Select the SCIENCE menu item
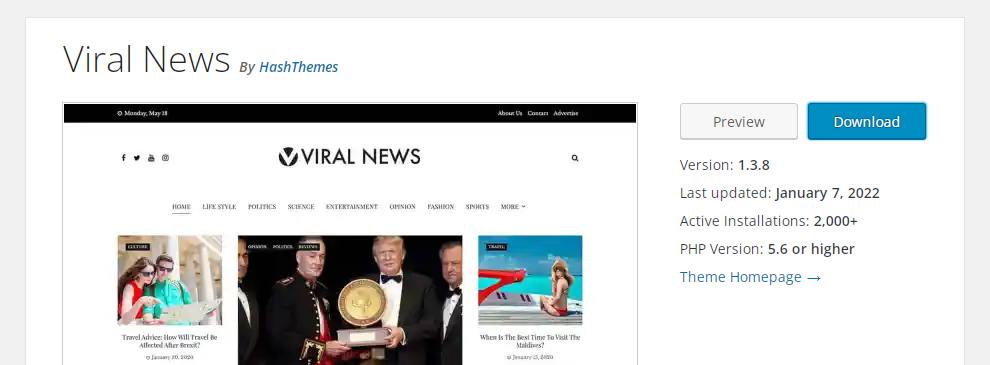The height and width of the screenshot is (365, 990). click(x=301, y=206)
